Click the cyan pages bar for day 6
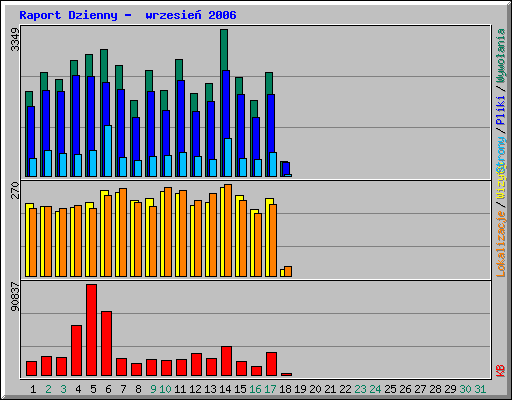 (108, 151)
